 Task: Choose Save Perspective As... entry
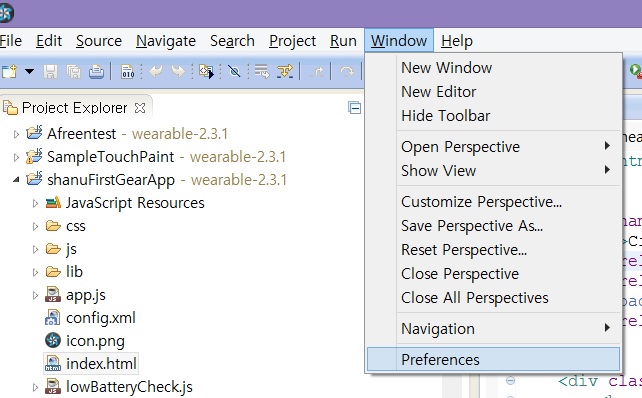click(493, 226)
